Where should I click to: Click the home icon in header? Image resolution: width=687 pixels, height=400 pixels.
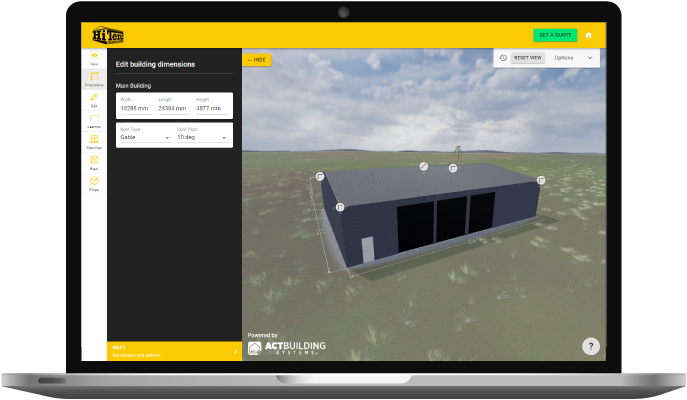tap(588, 35)
